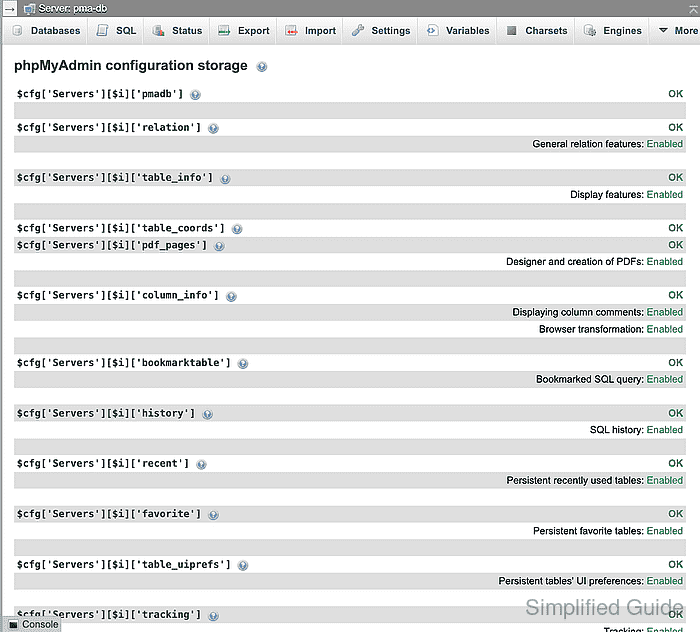Open the help icon next to table_coords
700x632 pixels.
click(237, 229)
